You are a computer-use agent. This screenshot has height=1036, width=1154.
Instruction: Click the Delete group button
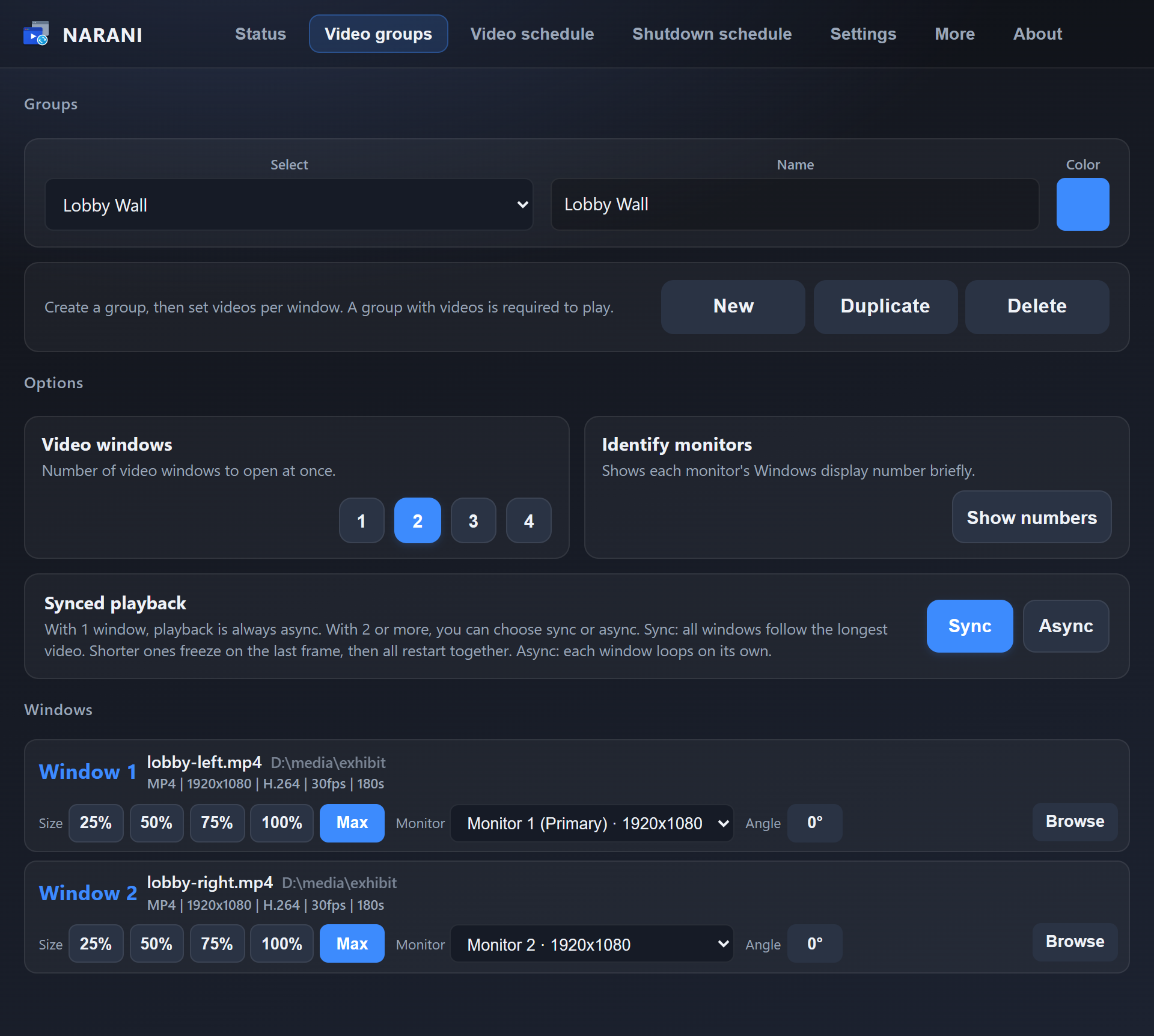pyautogui.click(x=1037, y=306)
